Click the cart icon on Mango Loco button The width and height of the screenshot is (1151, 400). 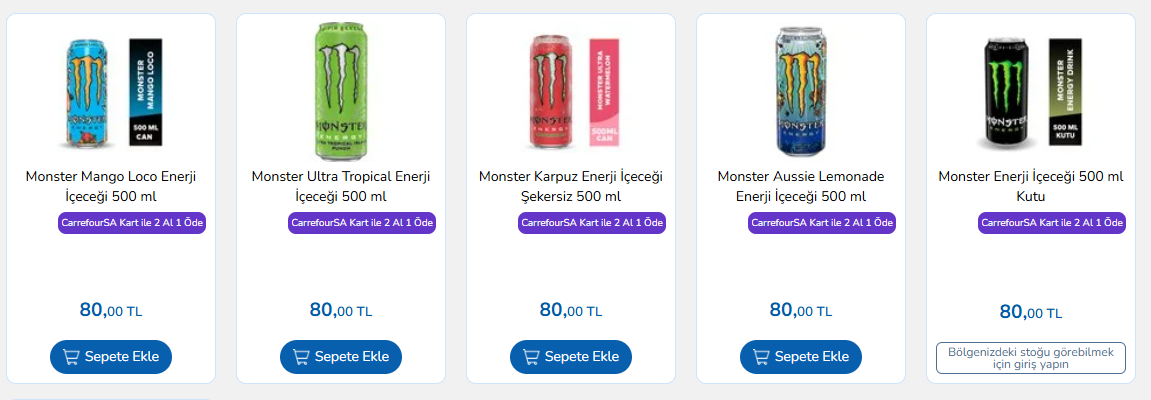pos(71,357)
